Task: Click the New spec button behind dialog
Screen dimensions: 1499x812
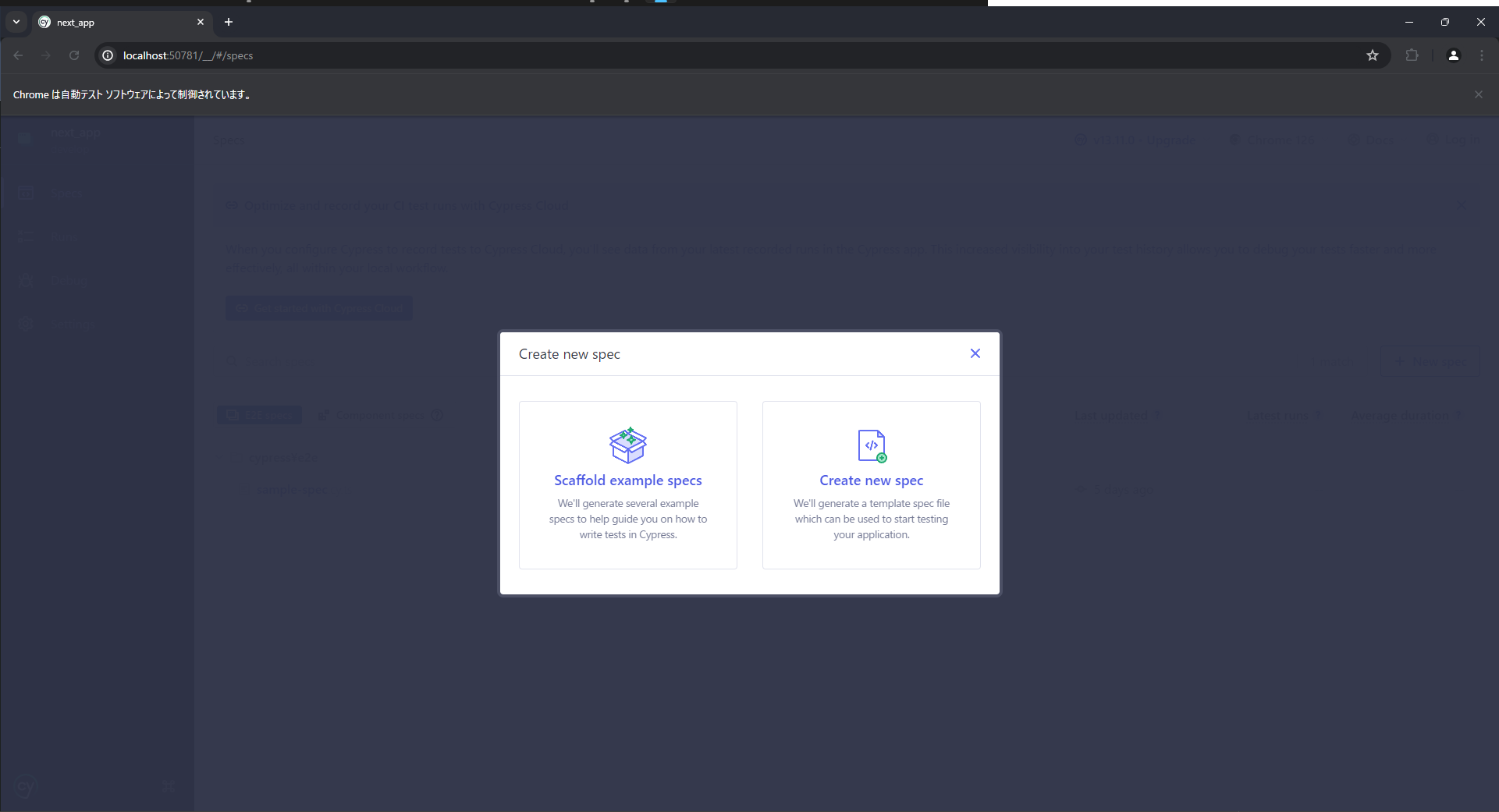Action: 1430,362
